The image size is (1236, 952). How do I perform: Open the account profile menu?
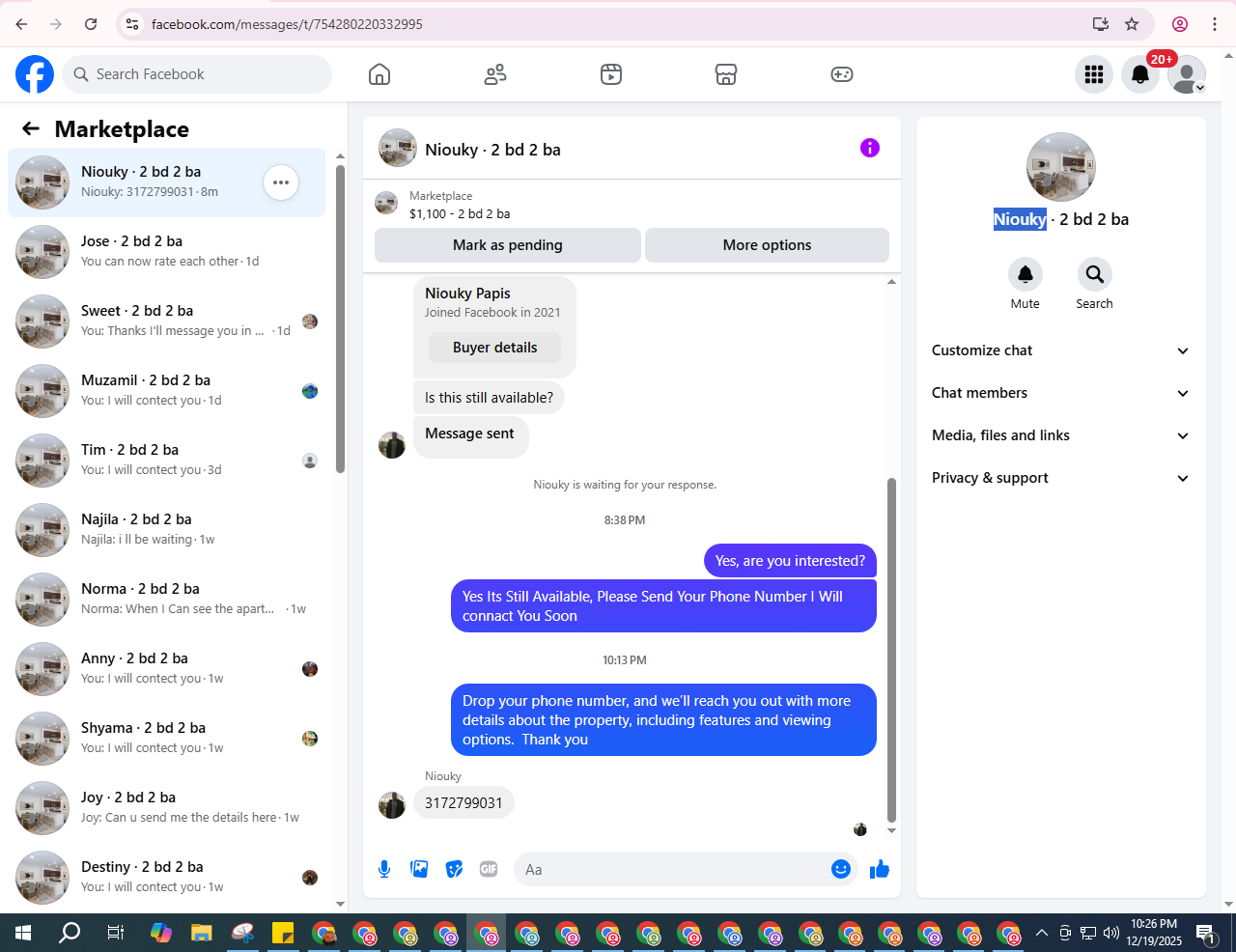coord(1187,74)
